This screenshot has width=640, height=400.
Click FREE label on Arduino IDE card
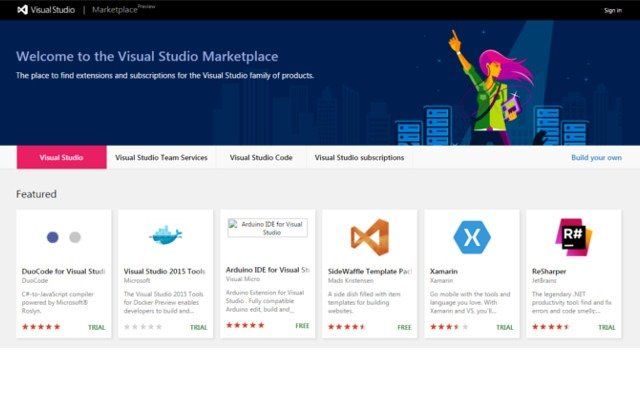click(x=302, y=326)
